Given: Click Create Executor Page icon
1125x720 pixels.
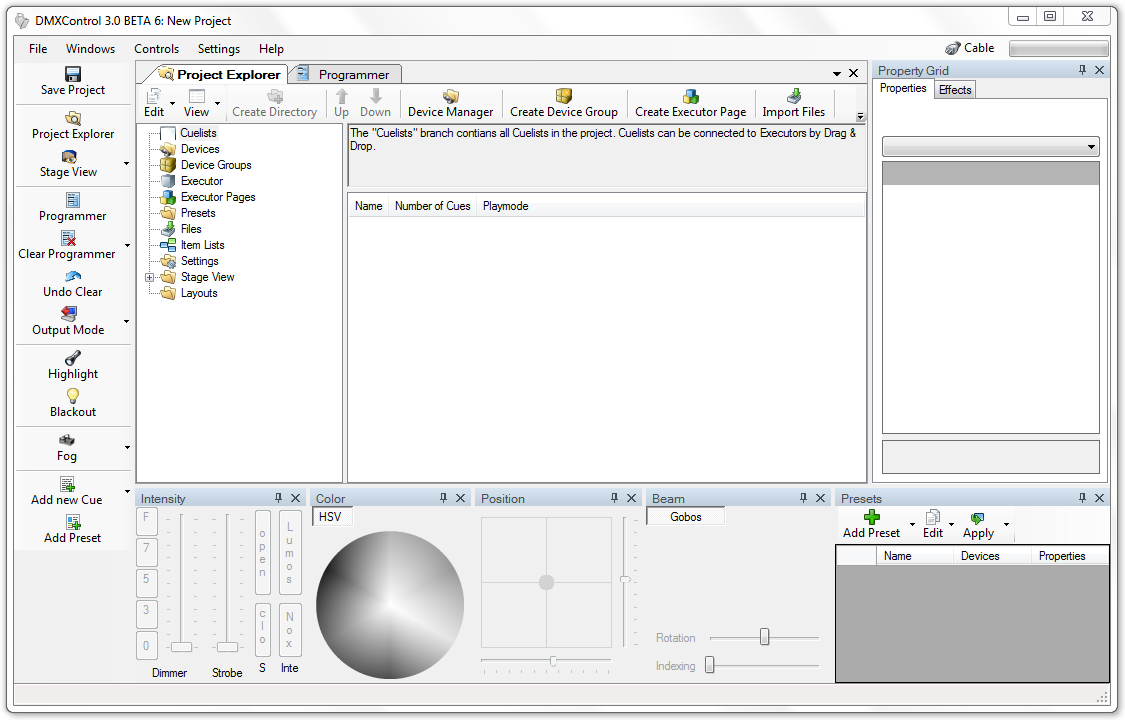Looking at the screenshot, I should 690,97.
